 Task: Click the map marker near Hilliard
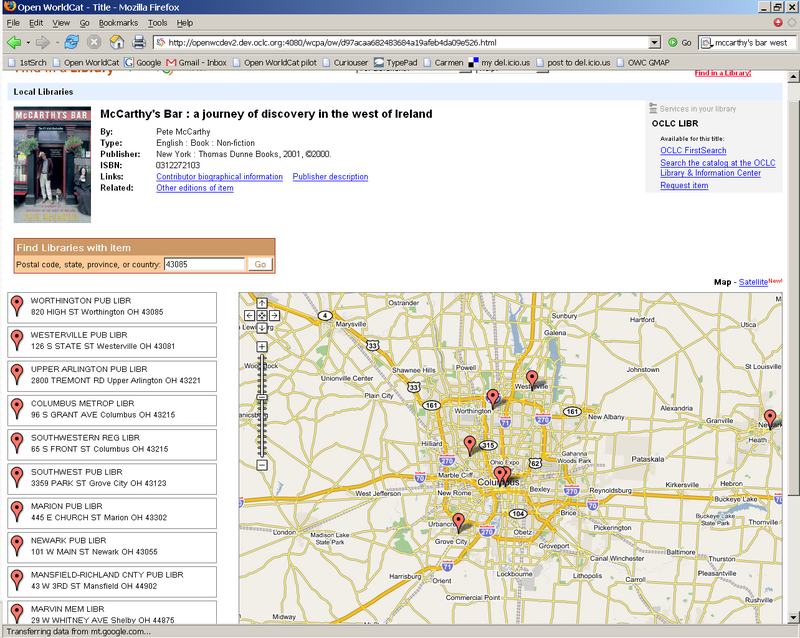(x=470, y=446)
